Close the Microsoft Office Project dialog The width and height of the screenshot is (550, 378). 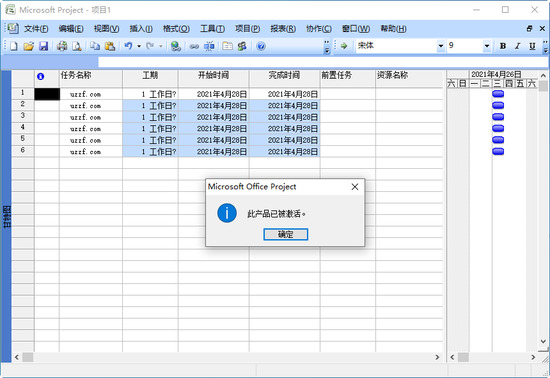[x=355, y=187]
